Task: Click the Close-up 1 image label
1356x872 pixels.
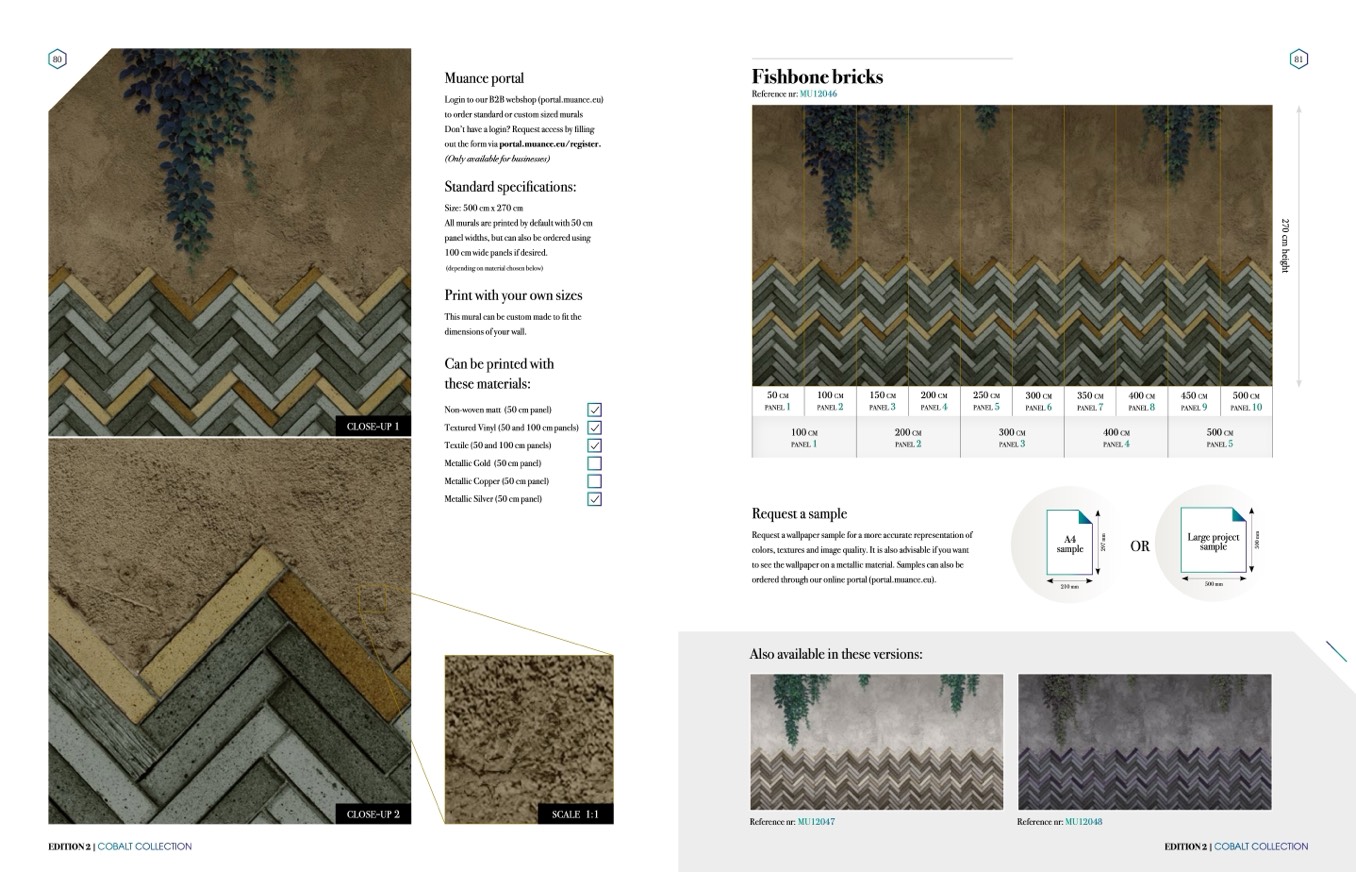Action: click(x=372, y=427)
